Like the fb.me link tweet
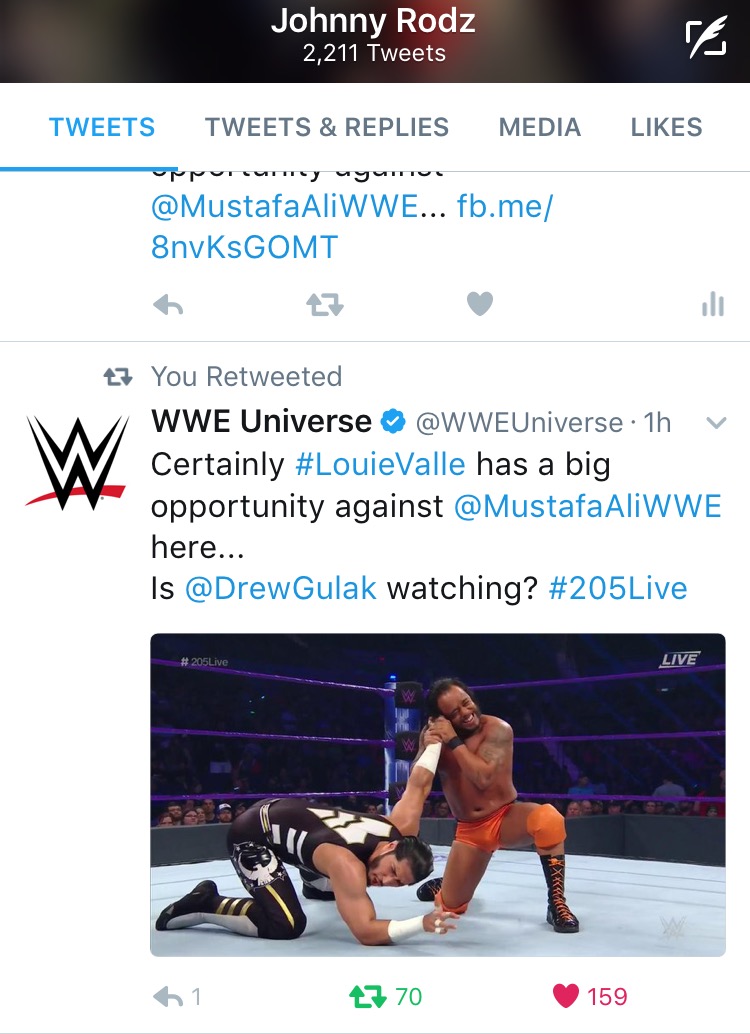The height and width of the screenshot is (1034, 750). [x=480, y=304]
